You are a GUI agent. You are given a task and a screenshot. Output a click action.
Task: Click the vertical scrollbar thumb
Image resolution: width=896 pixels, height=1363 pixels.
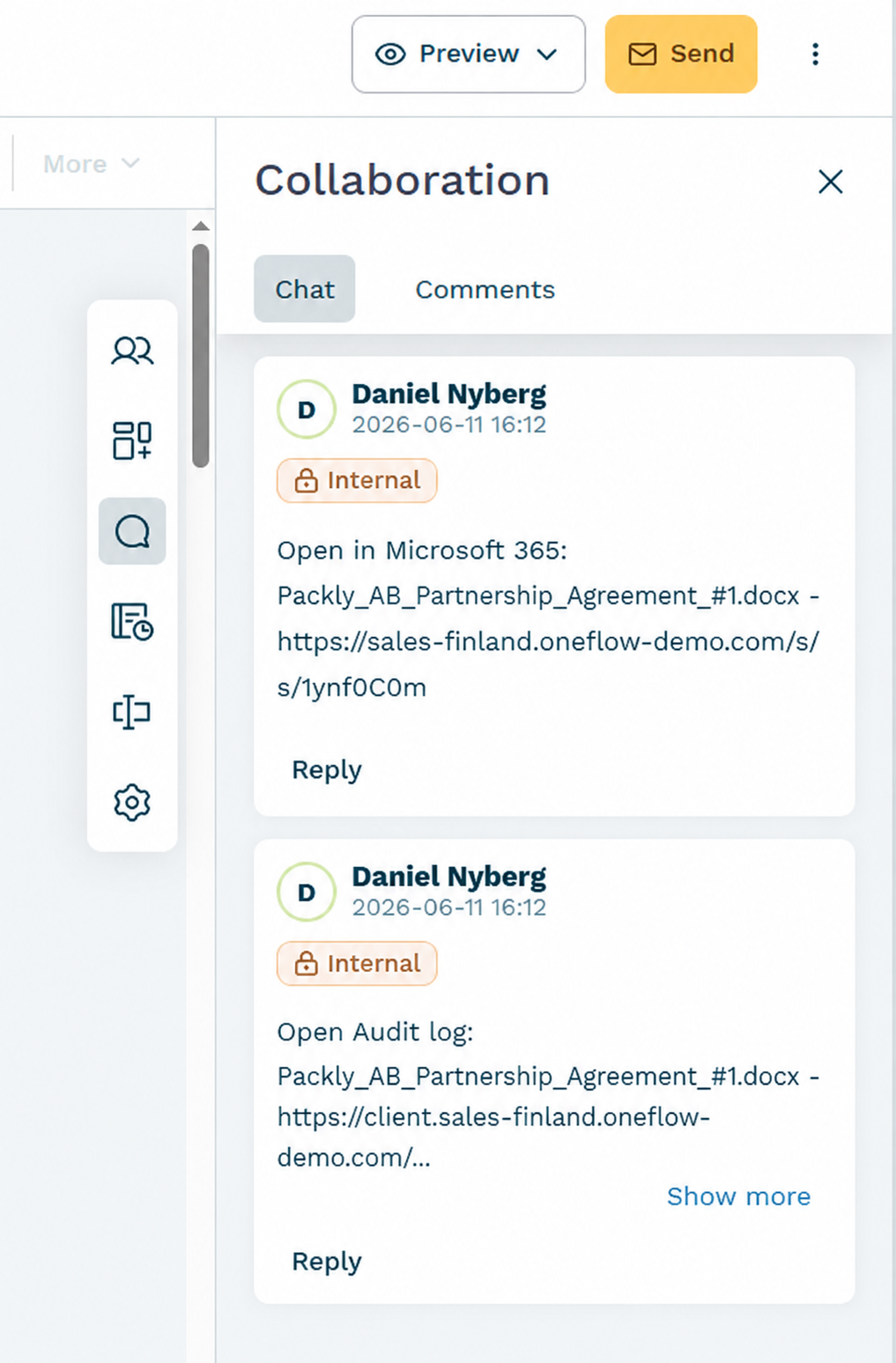[201, 356]
